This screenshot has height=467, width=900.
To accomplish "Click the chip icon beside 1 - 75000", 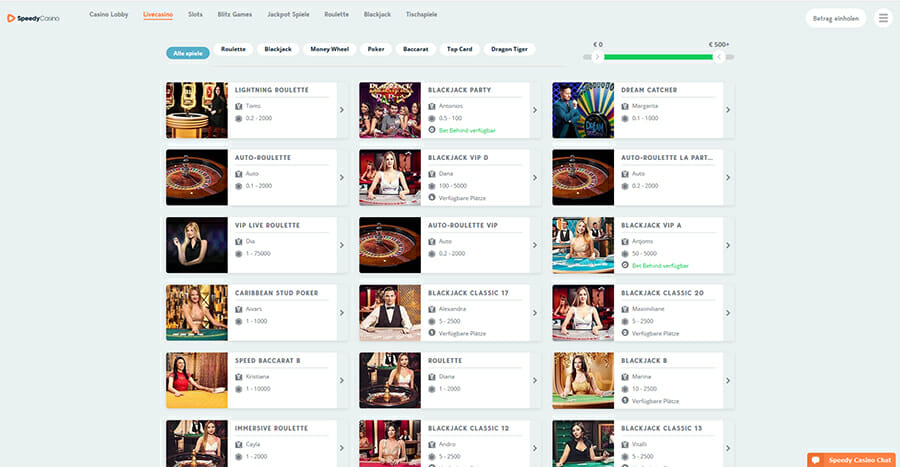I will (x=239, y=254).
